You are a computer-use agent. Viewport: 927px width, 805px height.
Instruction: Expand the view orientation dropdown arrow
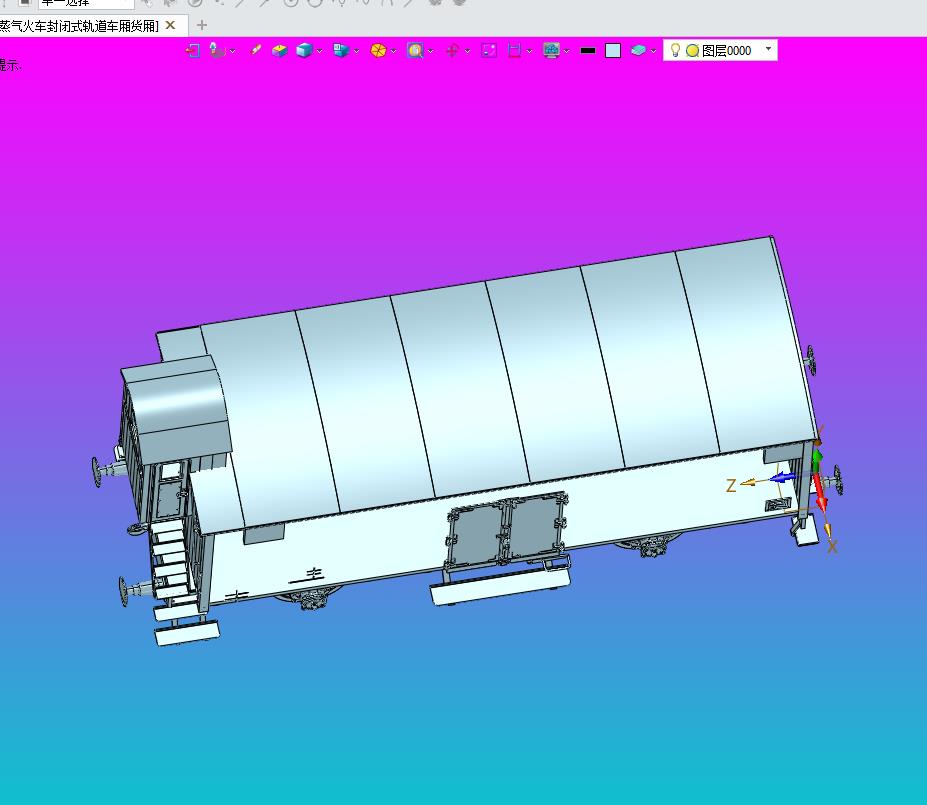coord(356,51)
